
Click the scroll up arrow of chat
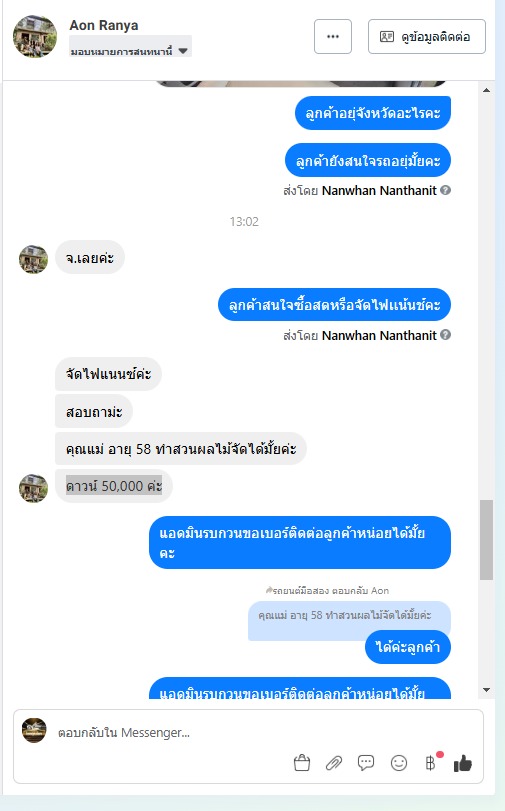click(x=486, y=90)
